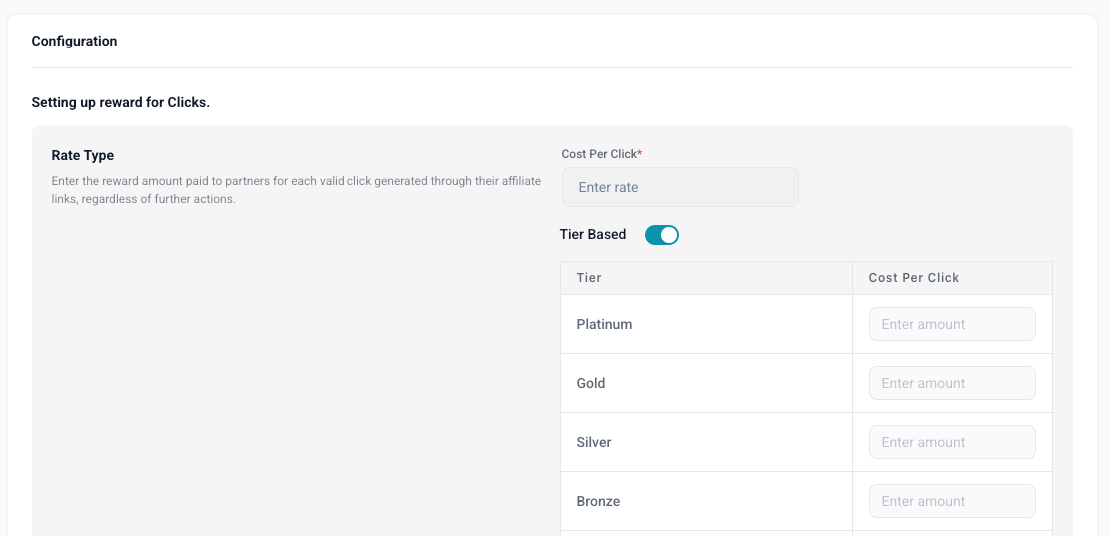Click the Cost Per Click table header

pos(914,278)
